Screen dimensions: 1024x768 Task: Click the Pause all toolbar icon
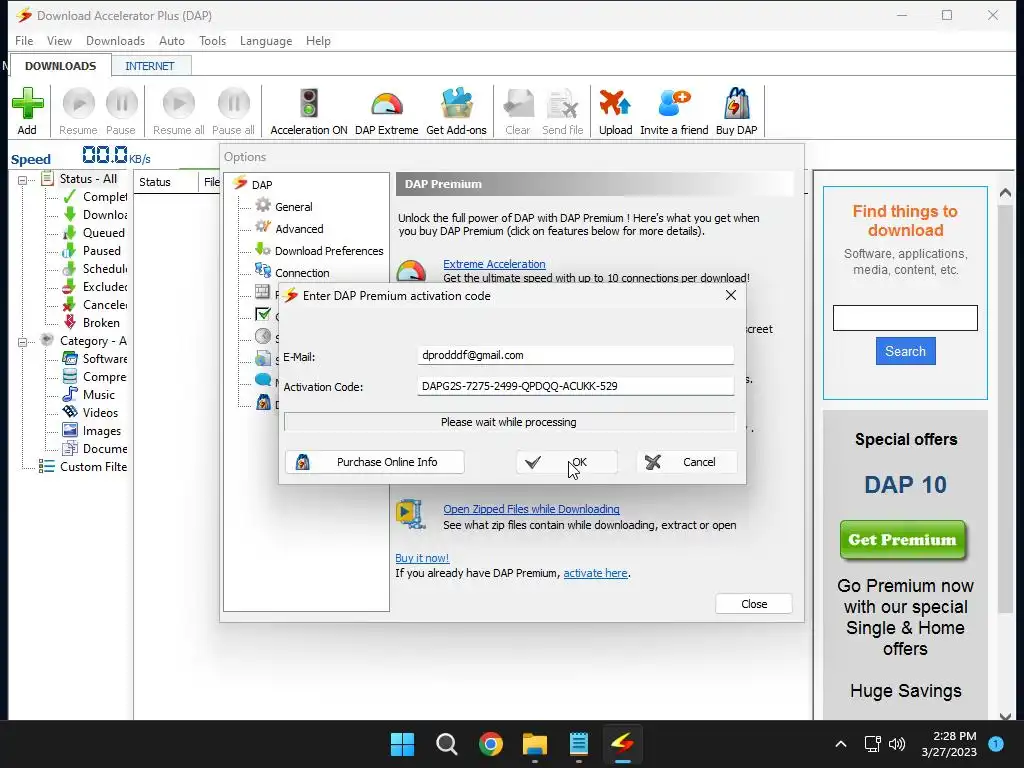pos(233,104)
